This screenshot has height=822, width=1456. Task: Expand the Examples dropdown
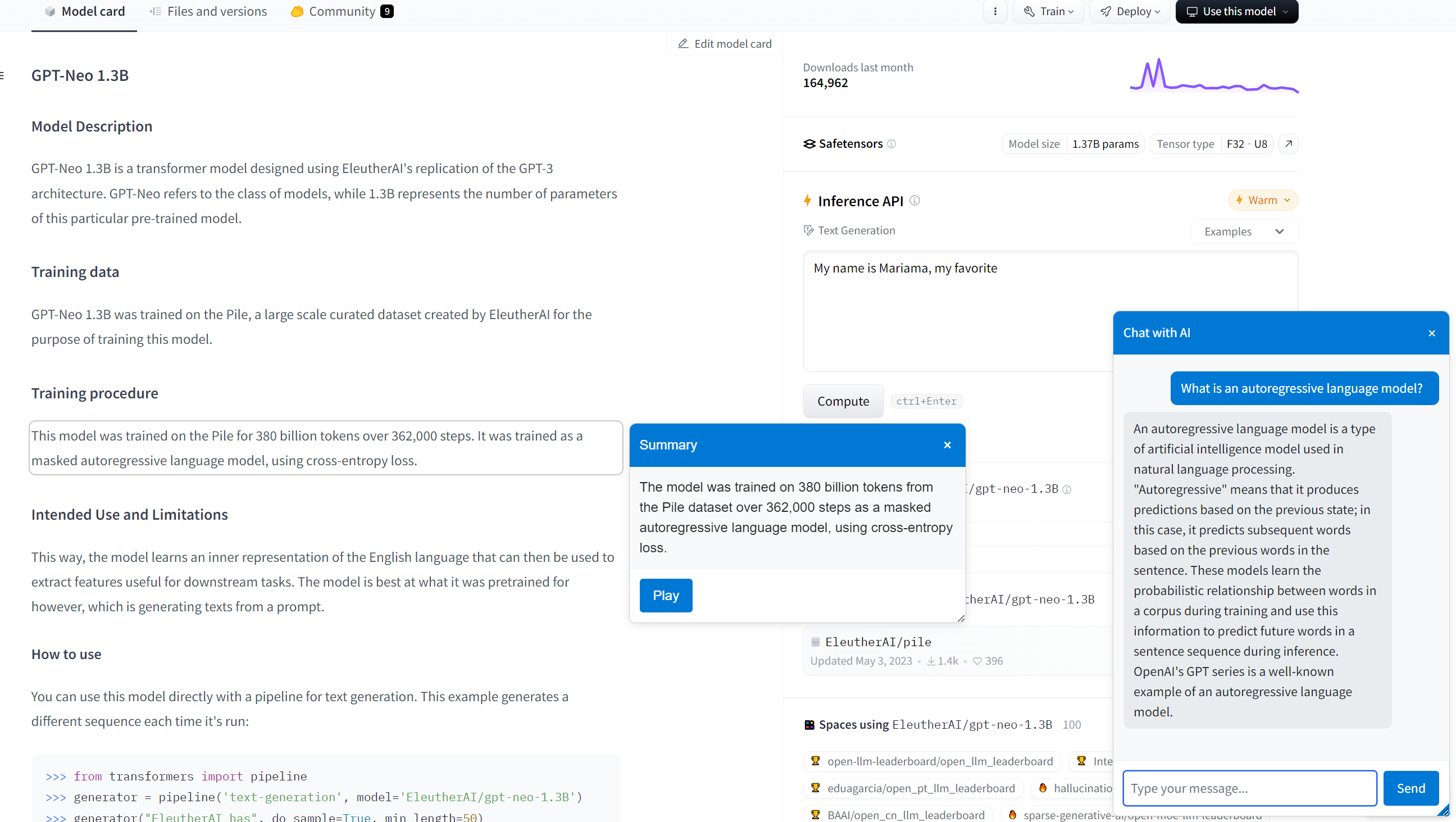[x=1244, y=231]
